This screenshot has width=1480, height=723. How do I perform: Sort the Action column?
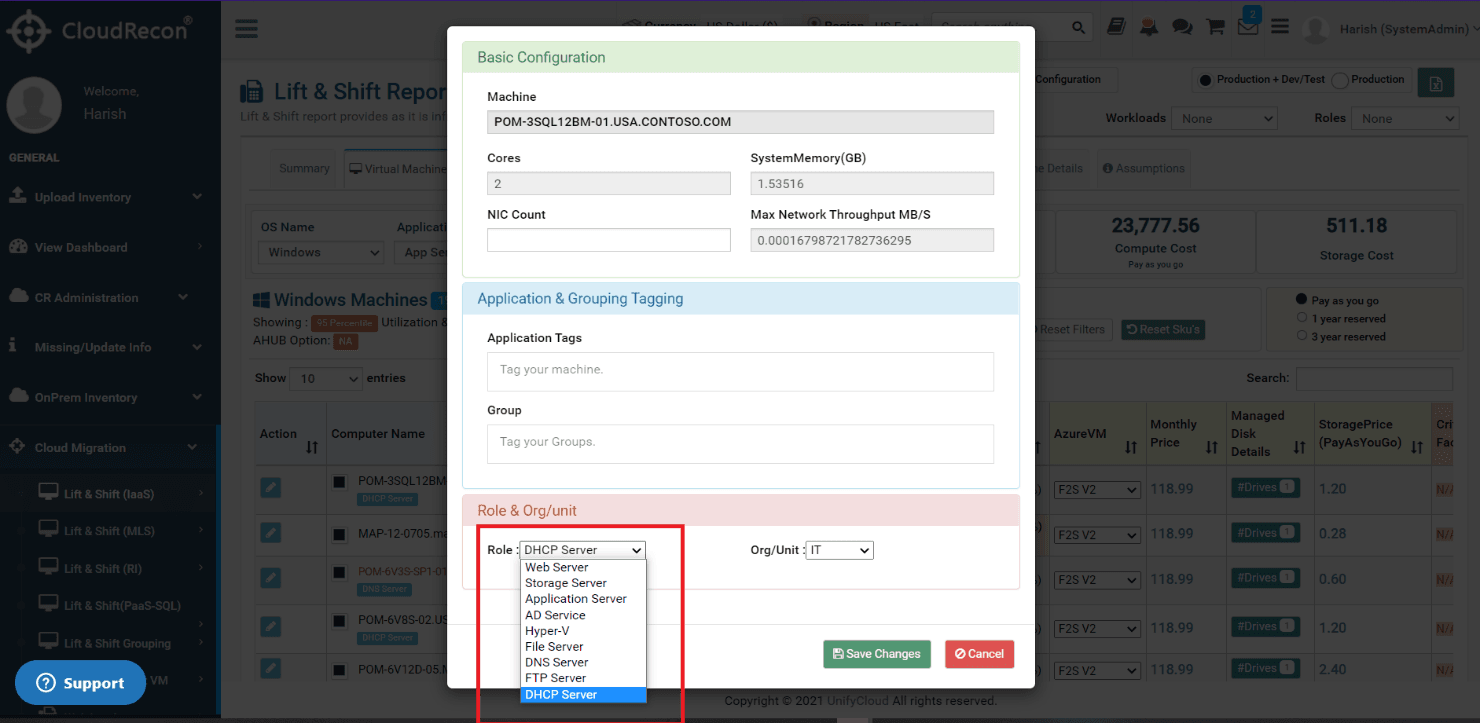pos(311,447)
